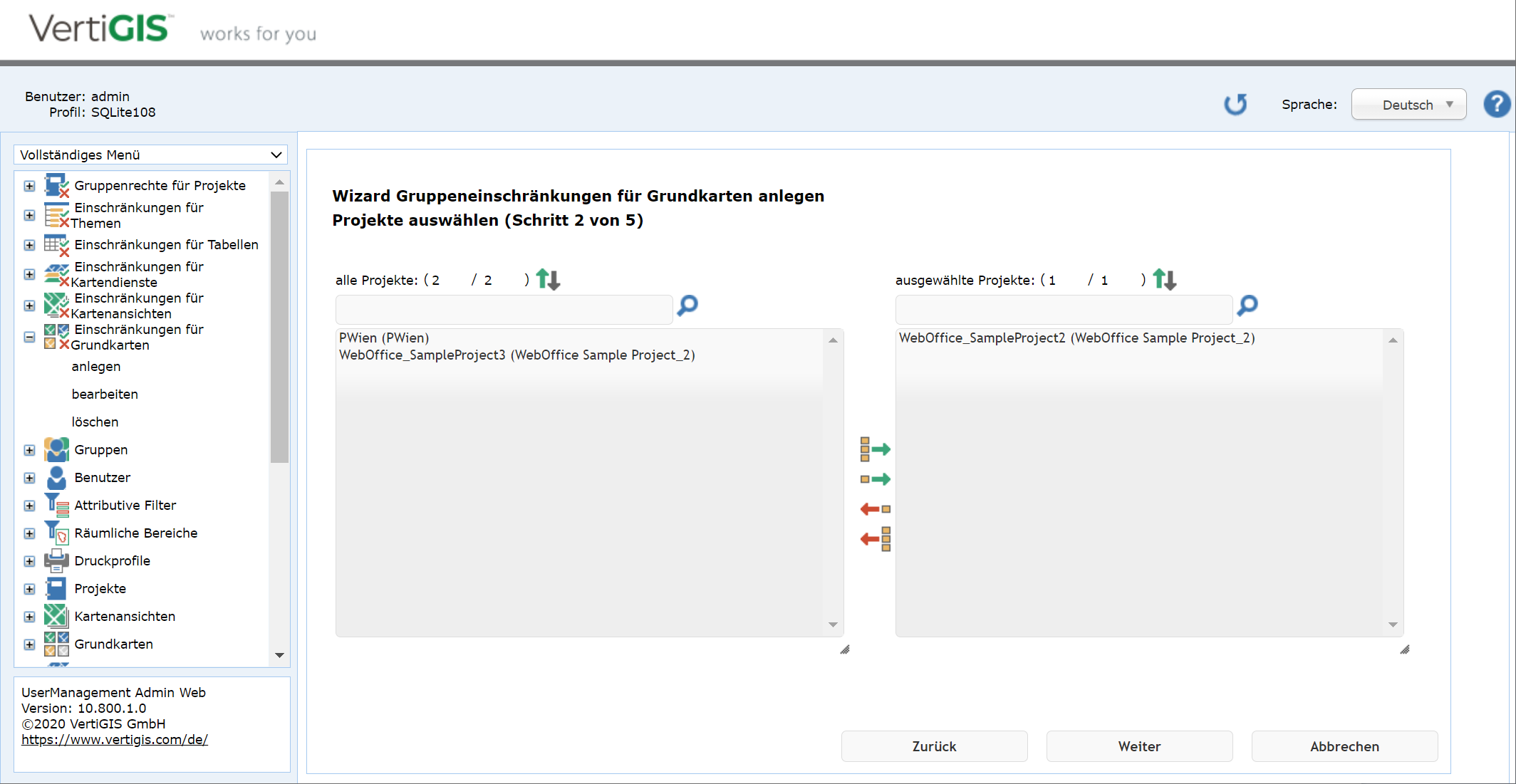Expand the Druckprofile tree node
Screen dimensions: 1516x784
tap(29, 561)
